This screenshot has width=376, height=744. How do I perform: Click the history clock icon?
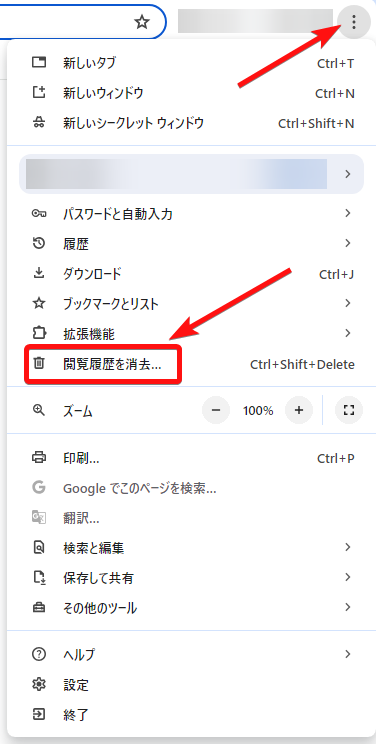coord(39,244)
